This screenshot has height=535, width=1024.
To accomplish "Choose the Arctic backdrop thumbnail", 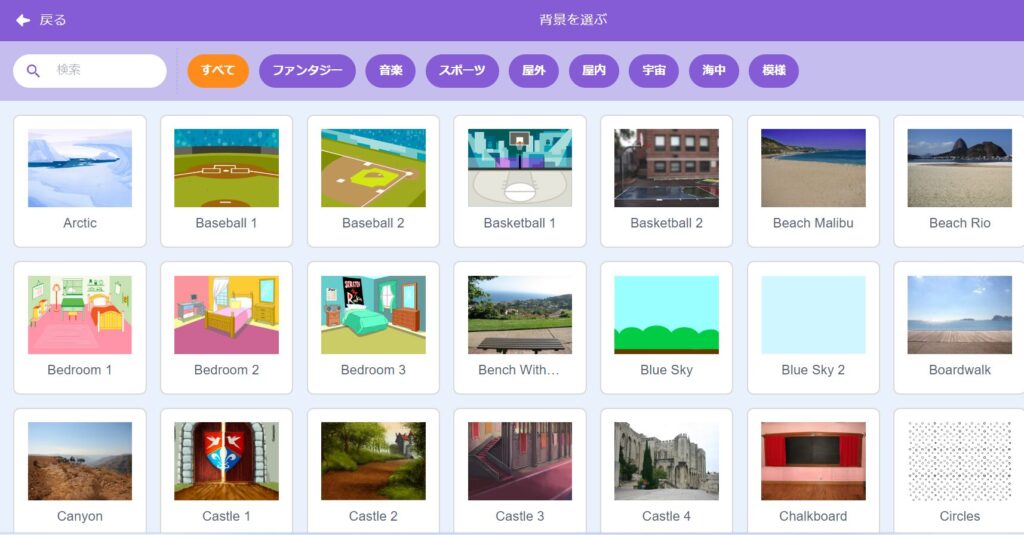I will (80, 168).
